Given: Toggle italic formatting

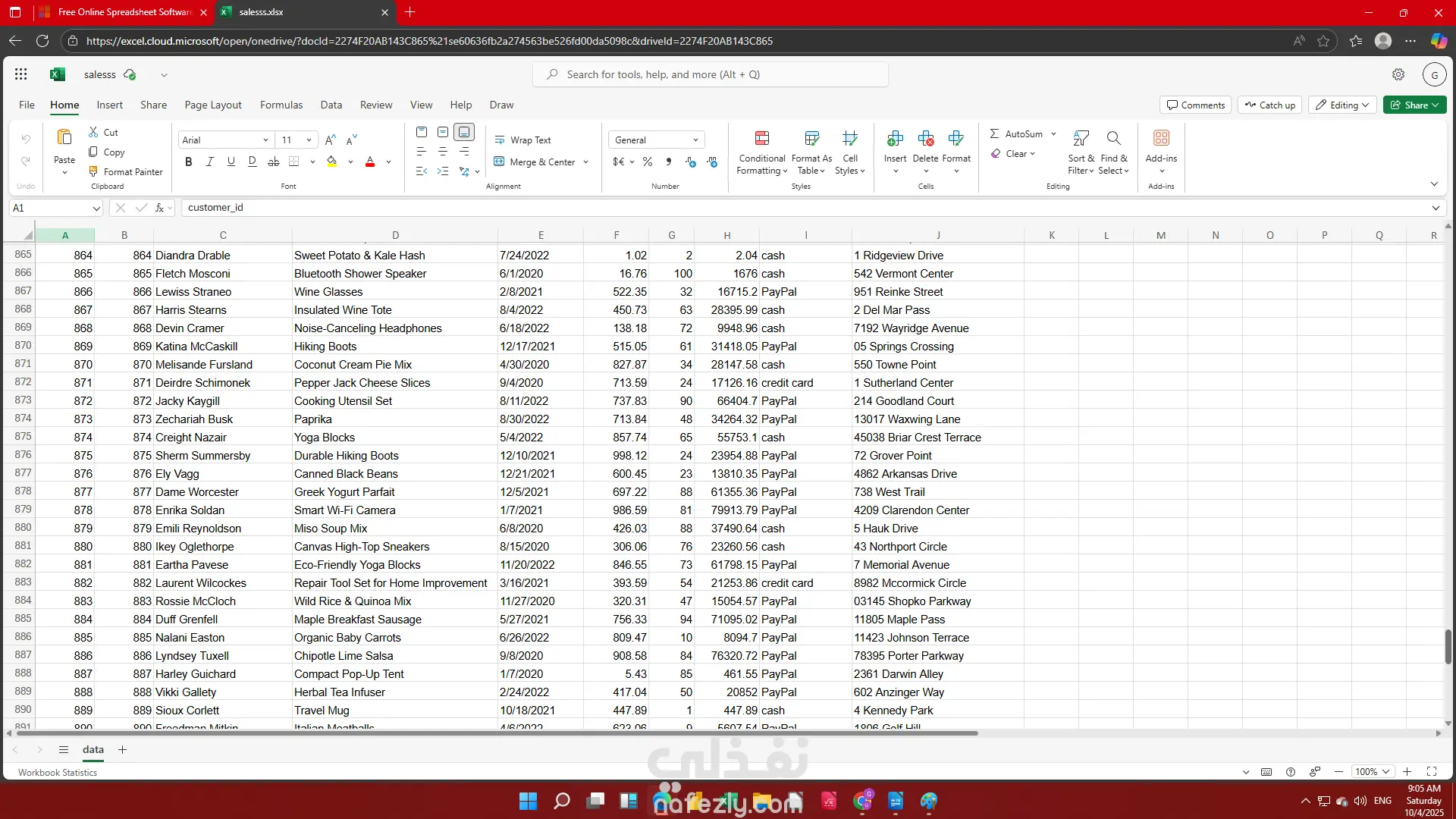Looking at the screenshot, I should [210, 162].
